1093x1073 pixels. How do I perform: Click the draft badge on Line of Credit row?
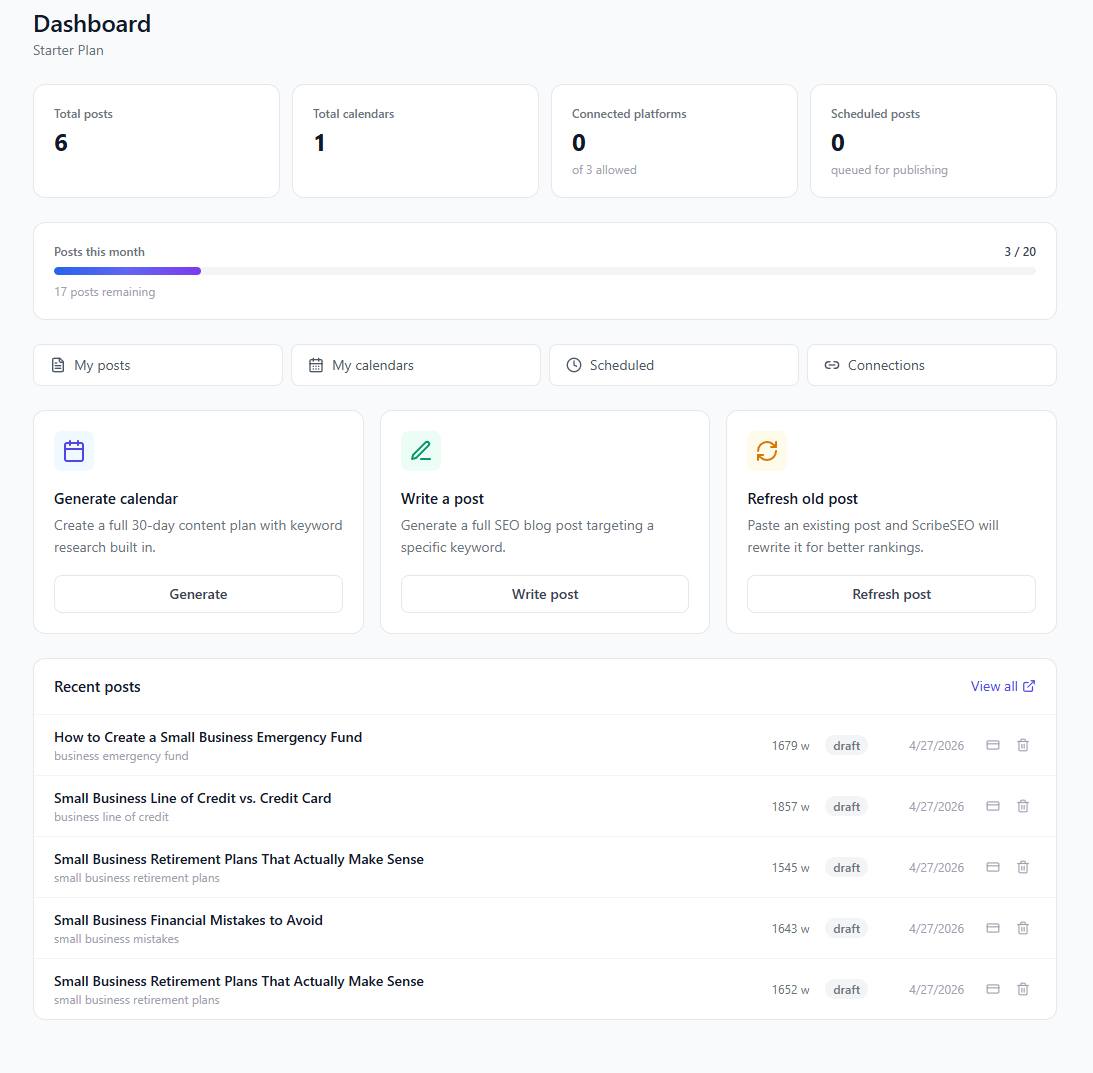[x=846, y=806]
